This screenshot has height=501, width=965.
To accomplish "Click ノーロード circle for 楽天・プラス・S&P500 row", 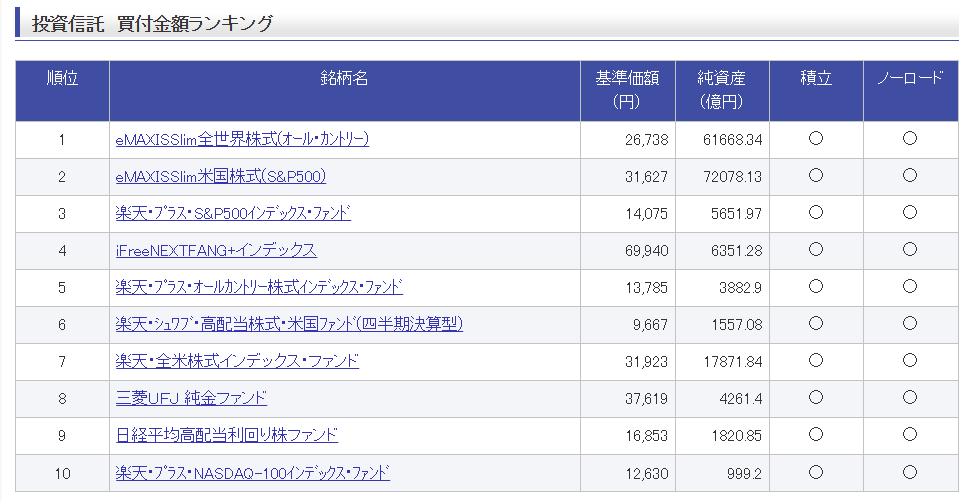I will click(x=910, y=212).
